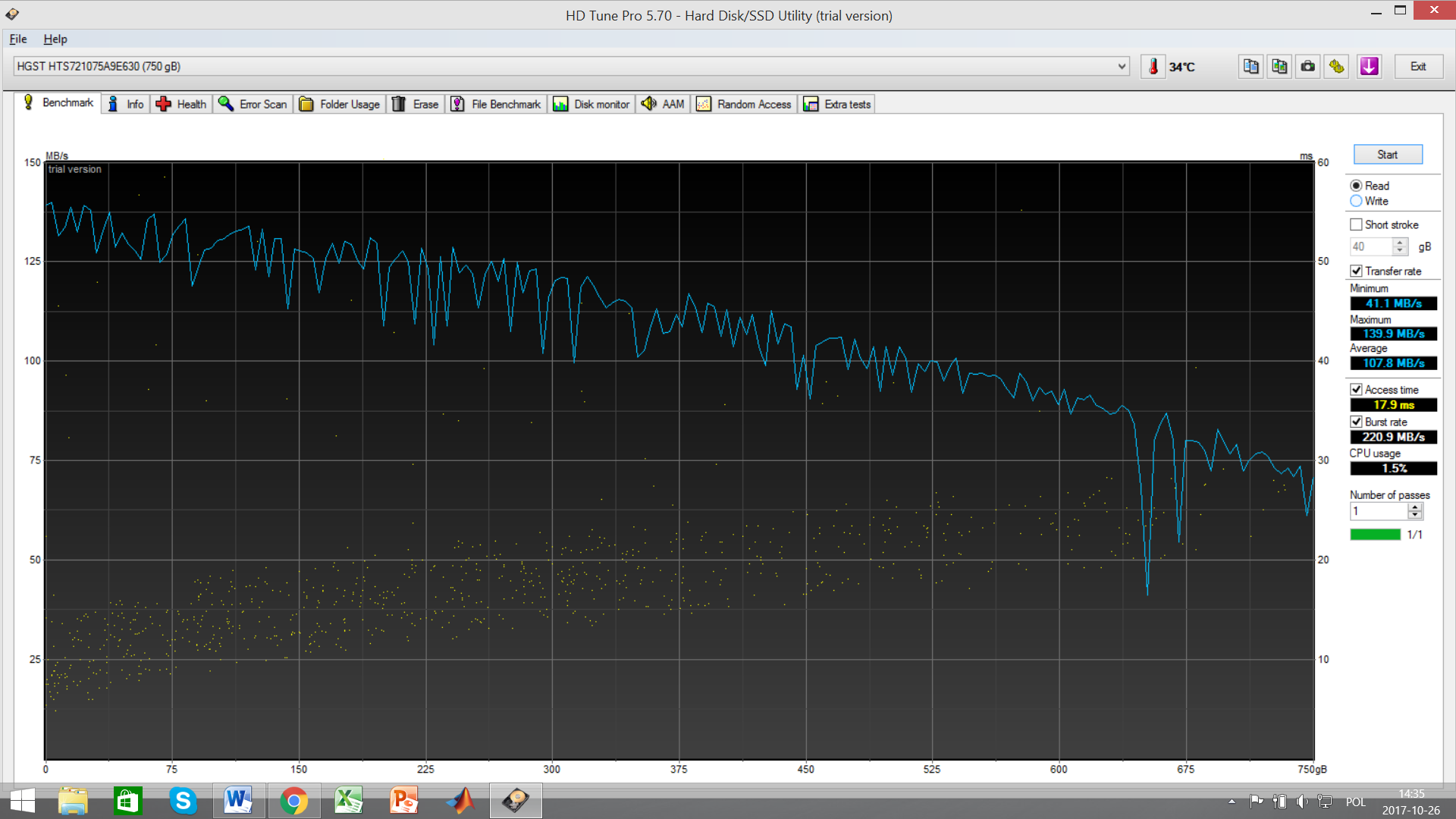This screenshot has height=819, width=1456.
Task: Select the Benchmark tab
Action: coord(58,102)
